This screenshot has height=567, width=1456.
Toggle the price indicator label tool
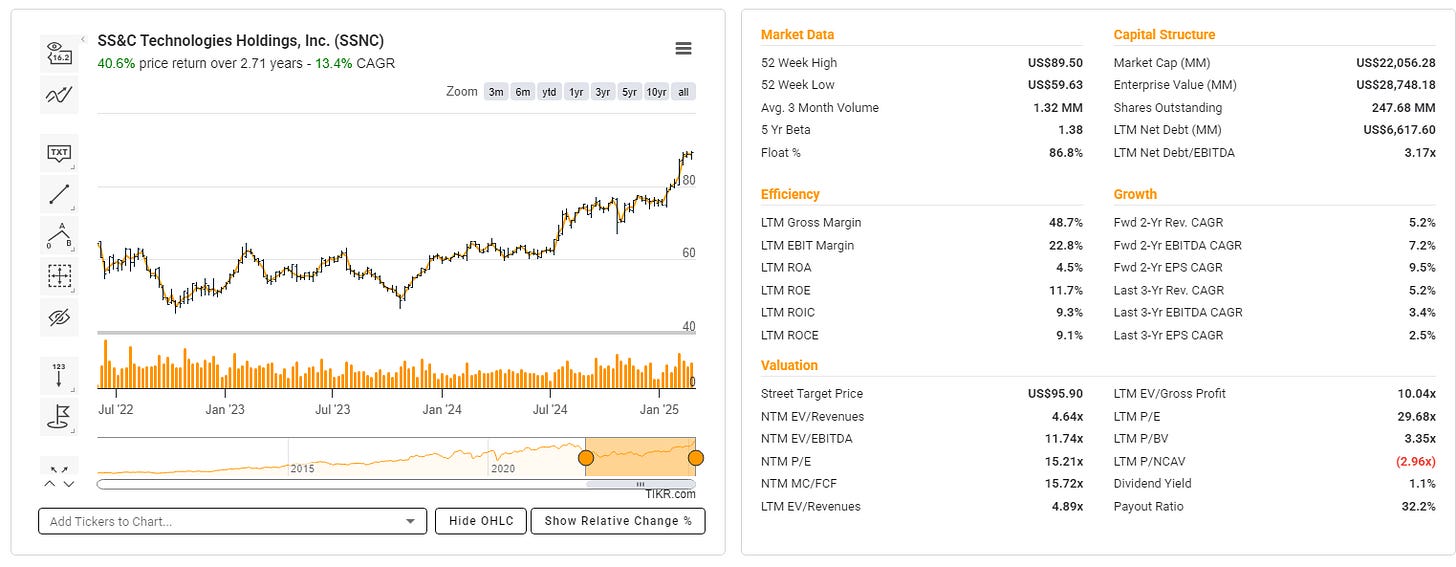pyautogui.click(x=59, y=55)
